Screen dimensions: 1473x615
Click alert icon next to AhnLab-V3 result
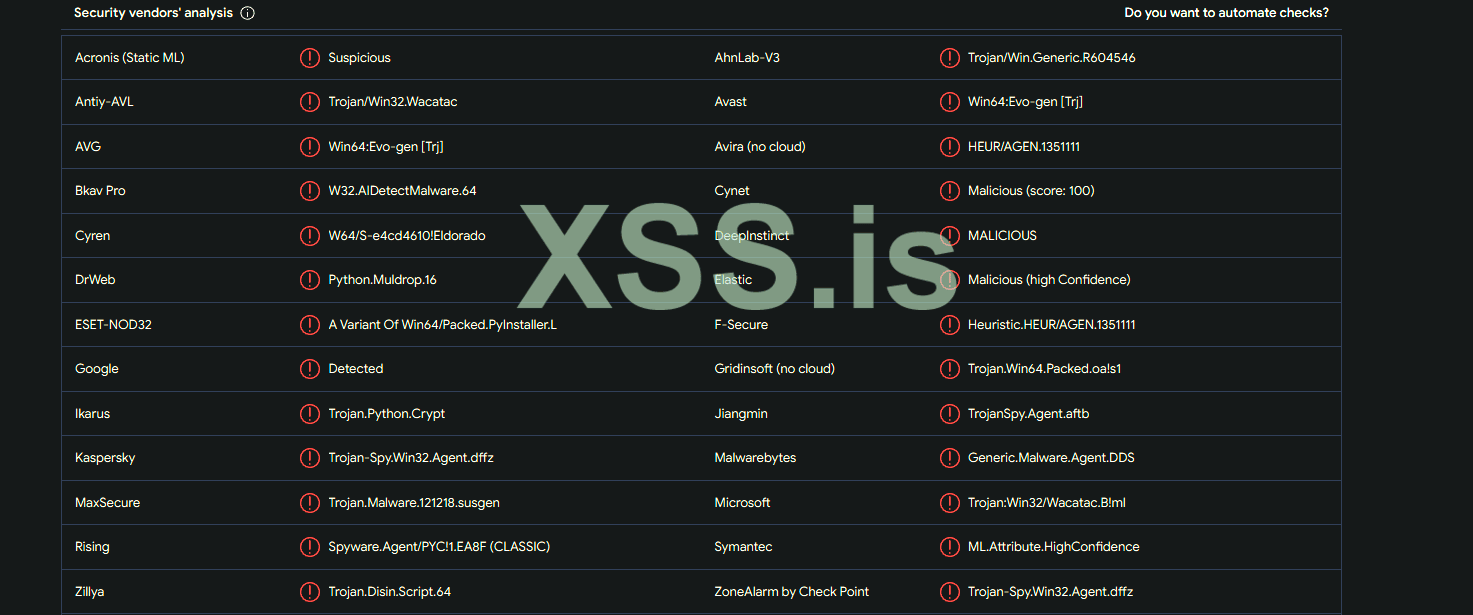[x=950, y=58]
